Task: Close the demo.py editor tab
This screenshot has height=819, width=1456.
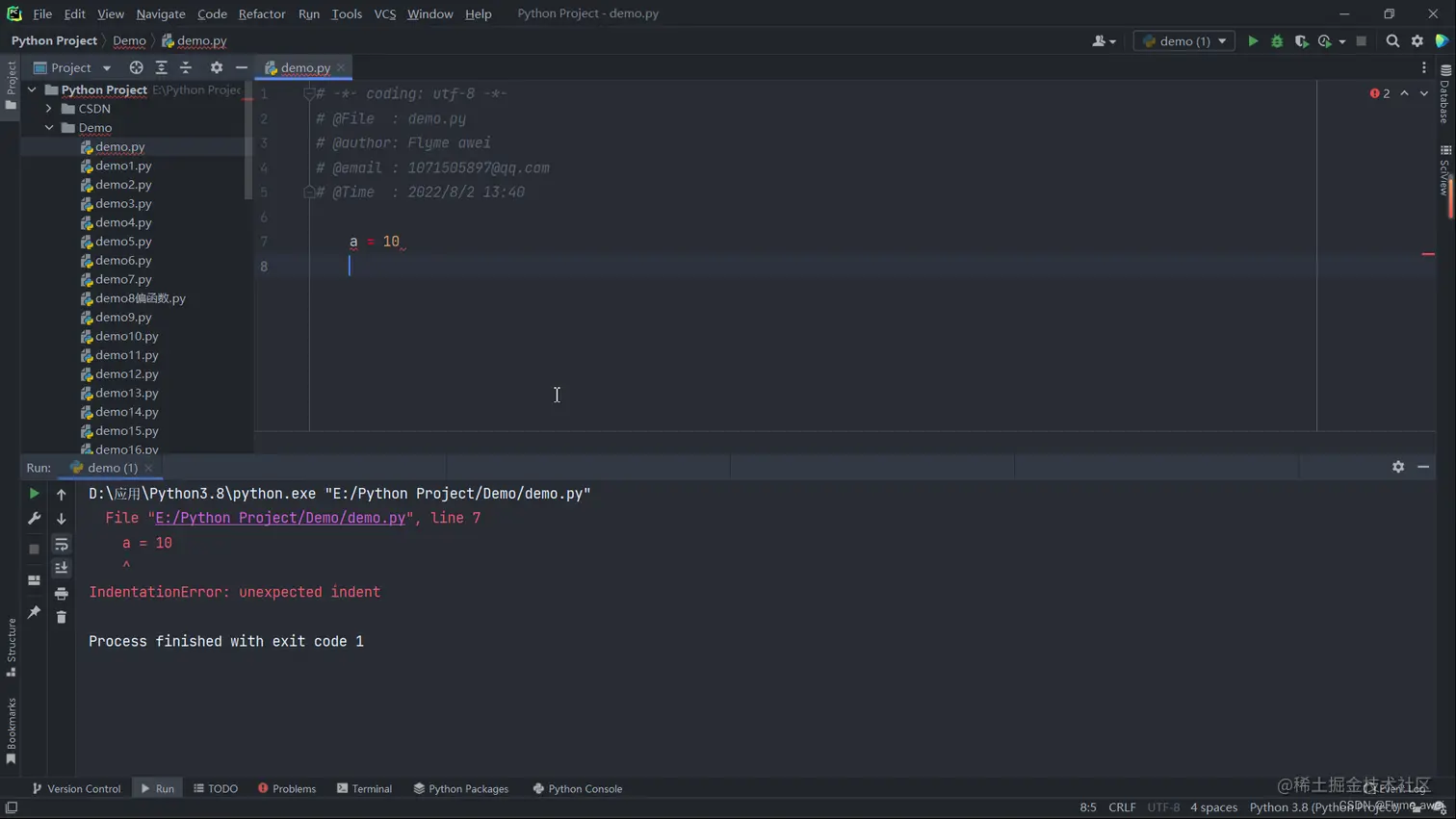Action: (341, 67)
